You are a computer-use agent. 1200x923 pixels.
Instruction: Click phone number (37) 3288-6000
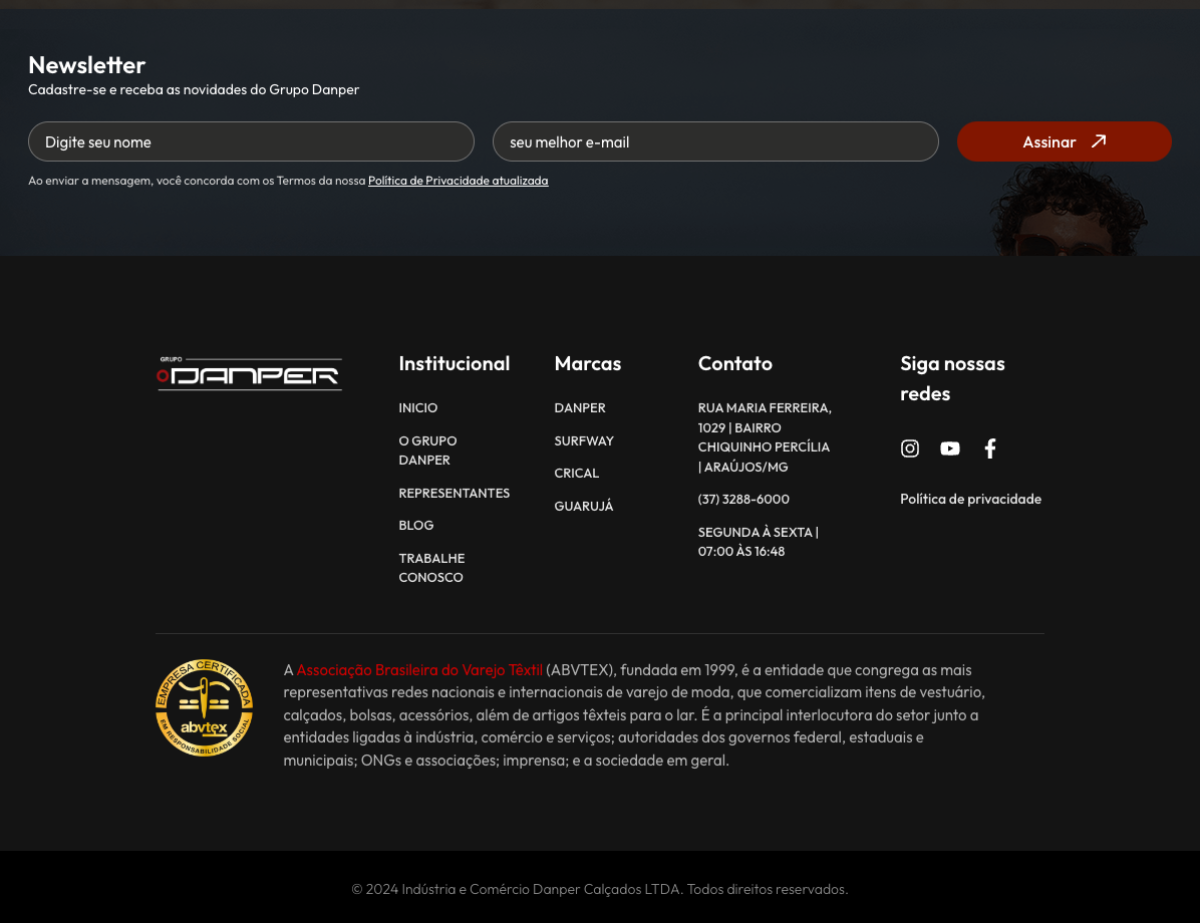744,499
